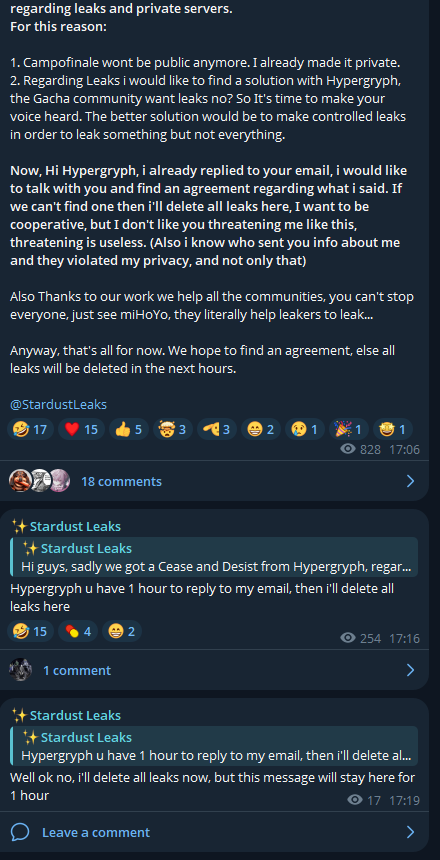Image resolution: width=440 pixels, height=860 pixels.
Task: Expand comments using the arrow beside 18 comments
Action: pos(410,482)
